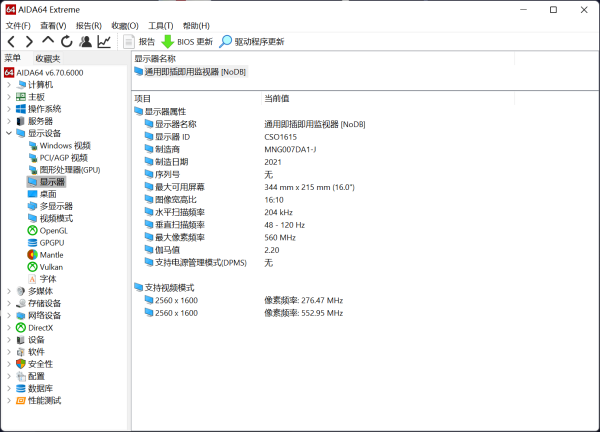The width and height of the screenshot is (600, 432).
Task: Refresh the page with the circular arrow
Action: (x=67, y=41)
